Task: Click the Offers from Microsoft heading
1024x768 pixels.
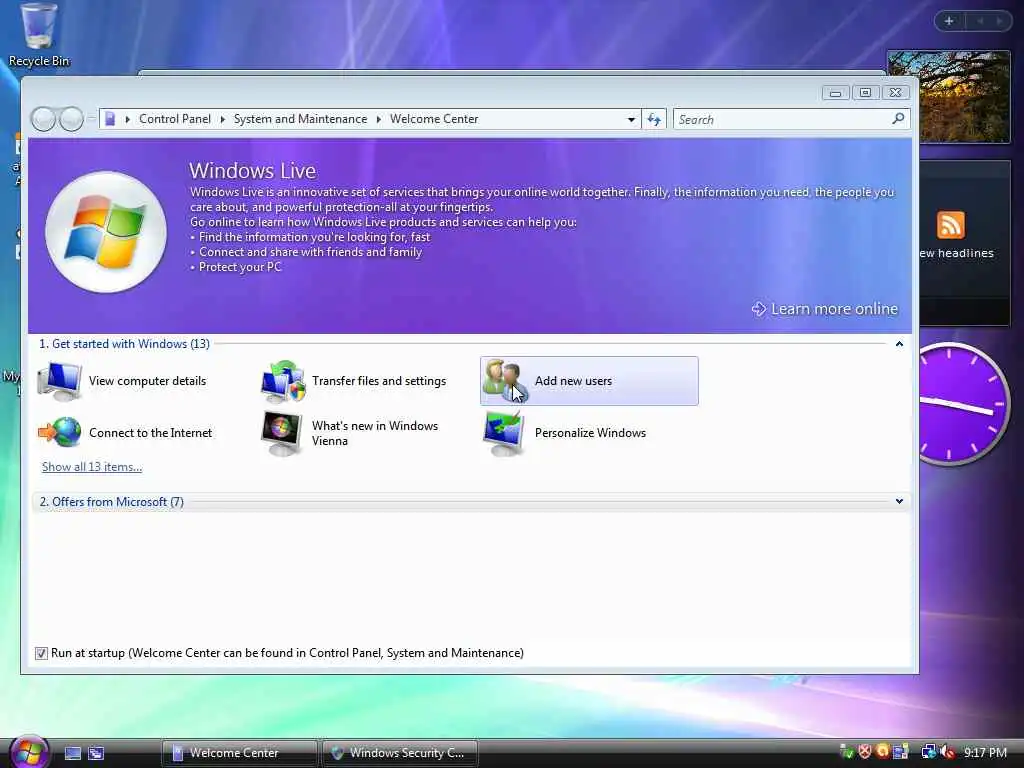Action: click(111, 502)
